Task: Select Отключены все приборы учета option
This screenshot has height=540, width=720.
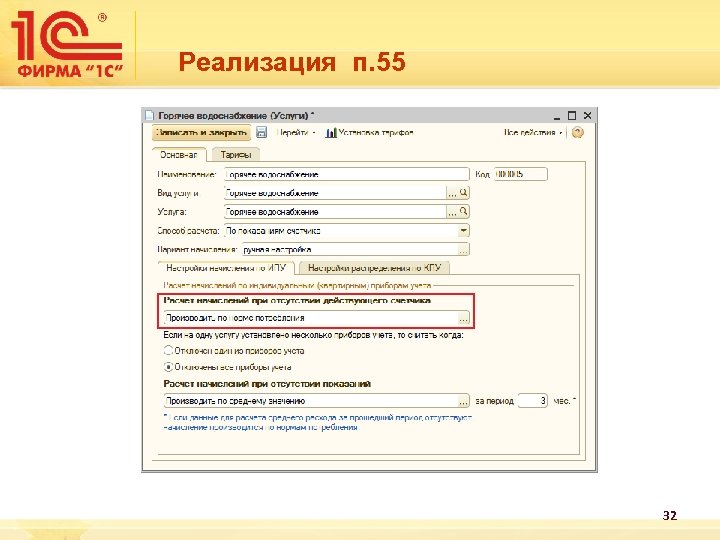Action: coord(228,367)
